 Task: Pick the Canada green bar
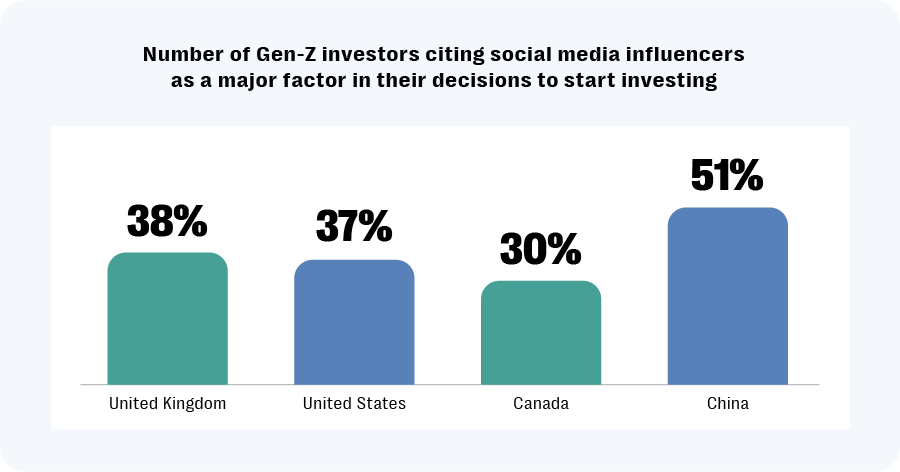(x=541, y=332)
